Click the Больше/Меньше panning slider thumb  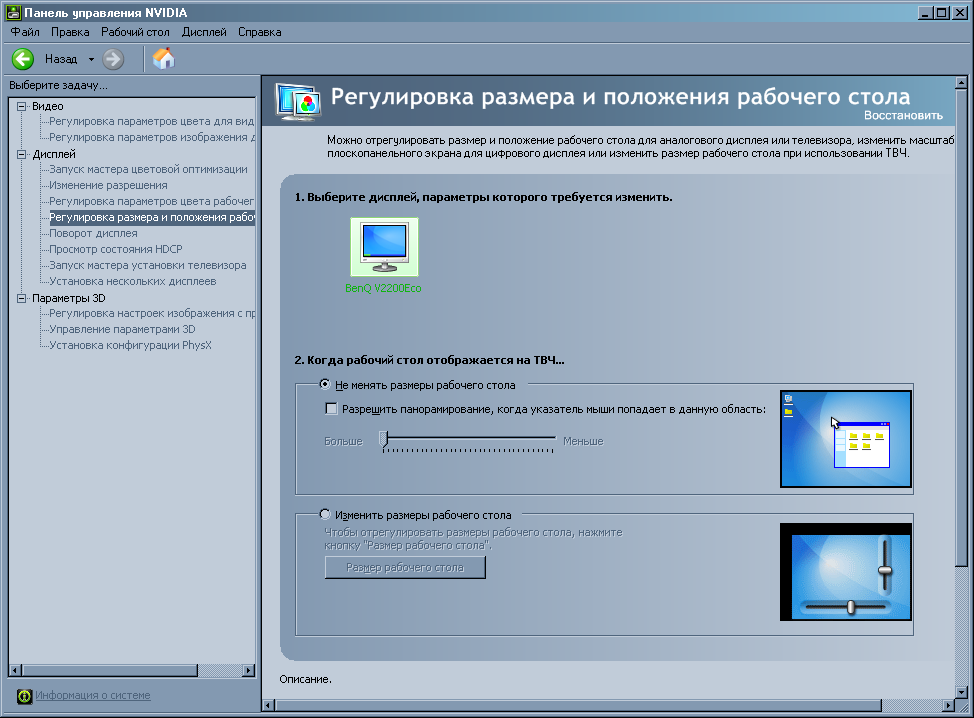click(x=384, y=440)
